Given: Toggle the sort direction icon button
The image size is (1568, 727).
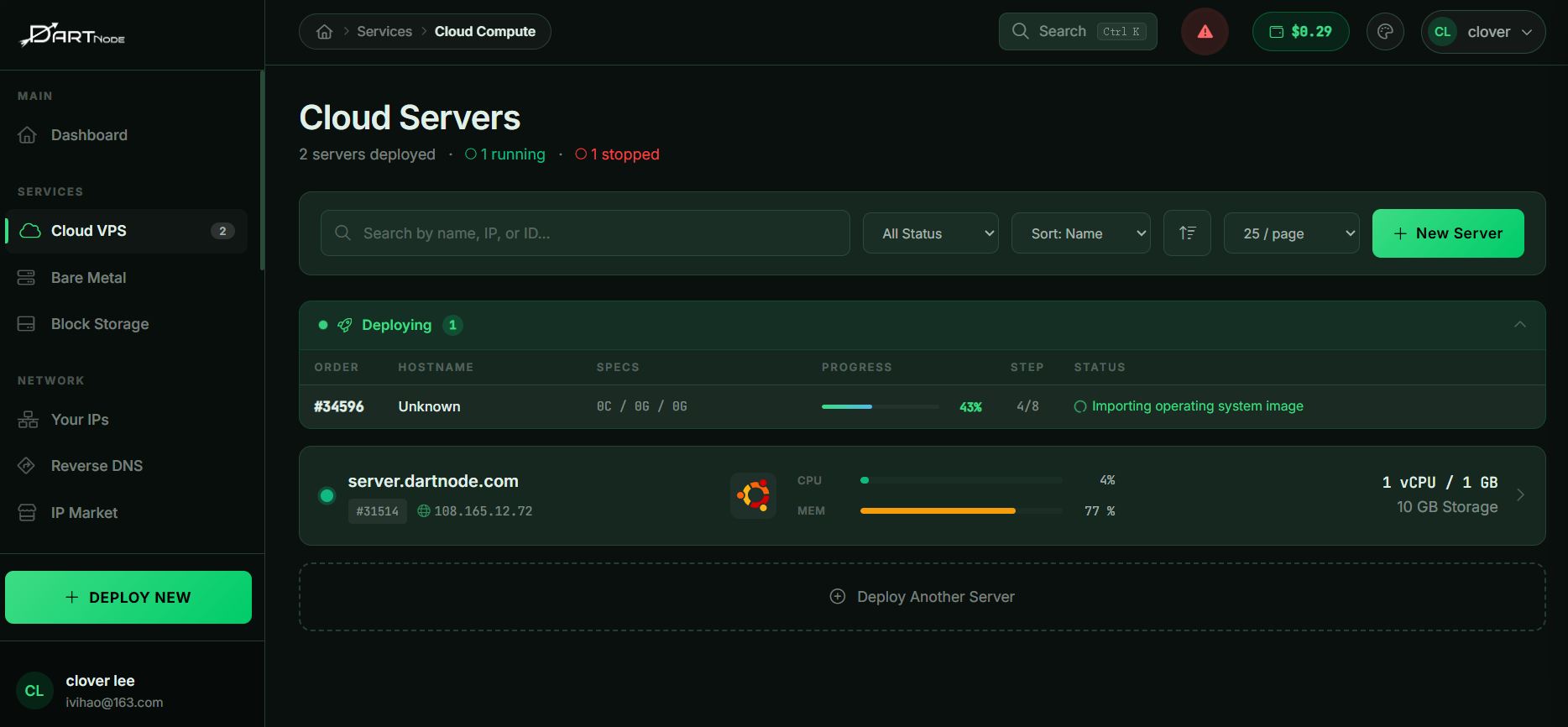Looking at the screenshot, I should coord(1187,233).
